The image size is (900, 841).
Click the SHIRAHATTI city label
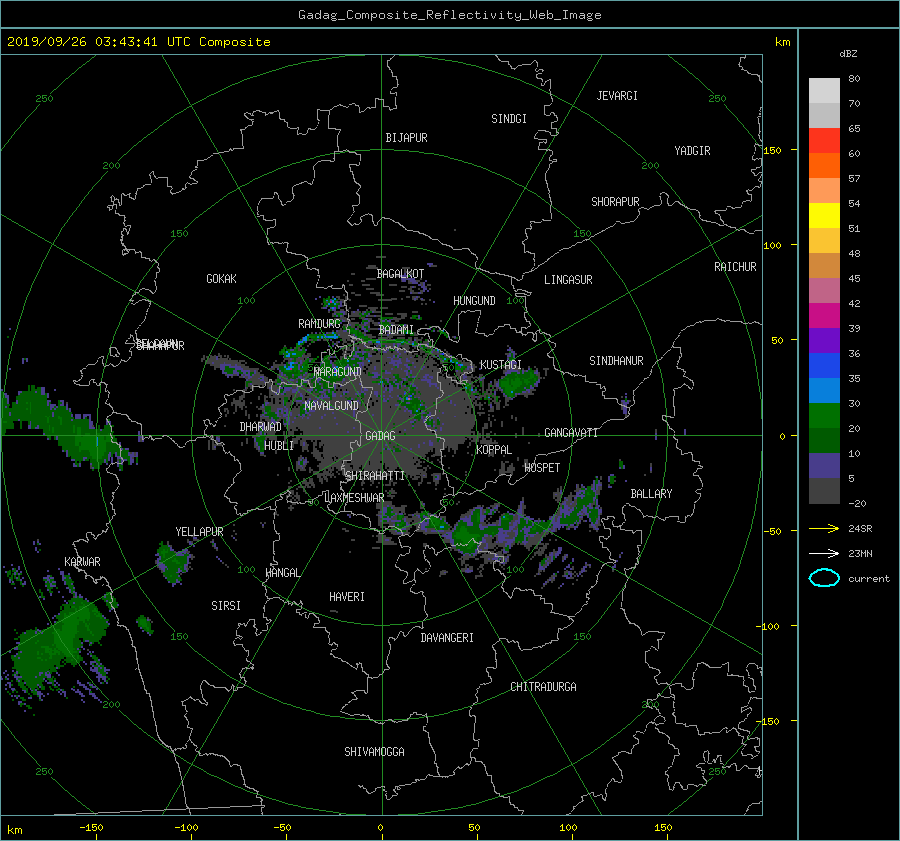(x=375, y=476)
